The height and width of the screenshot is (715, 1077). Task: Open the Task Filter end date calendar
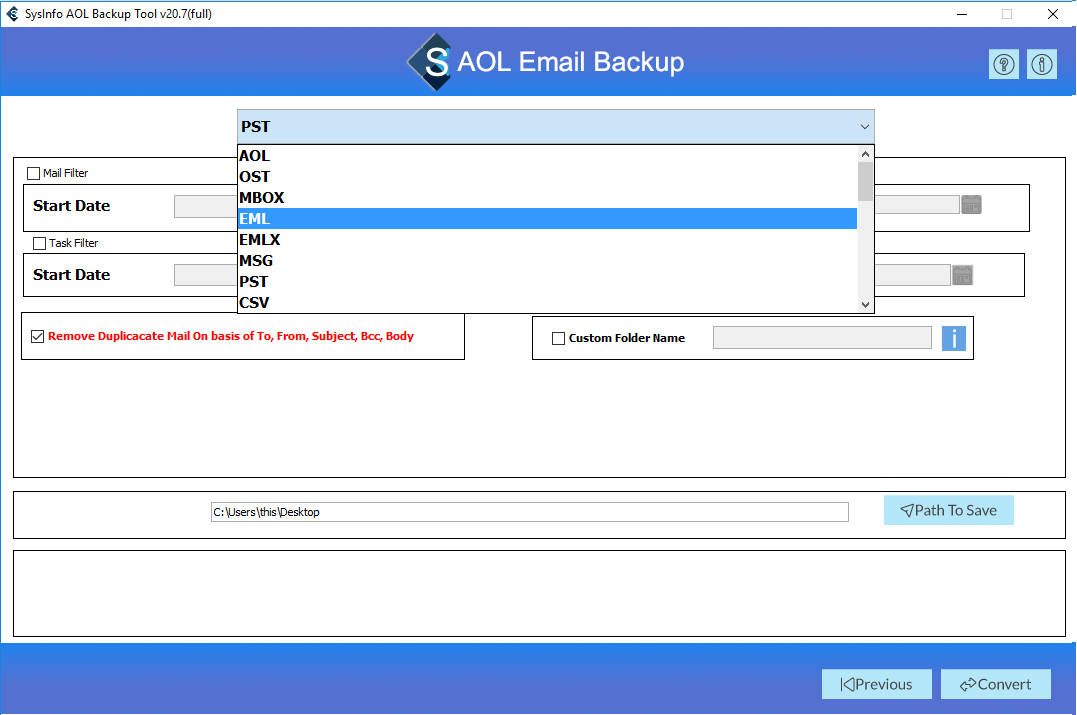[x=962, y=275]
